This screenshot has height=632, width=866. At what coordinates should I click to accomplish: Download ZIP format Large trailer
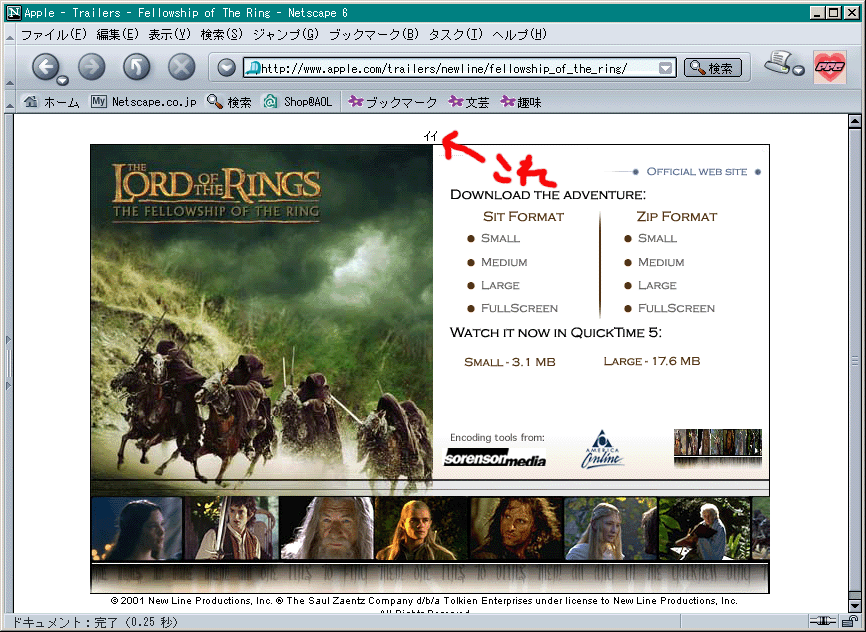(657, 285)
